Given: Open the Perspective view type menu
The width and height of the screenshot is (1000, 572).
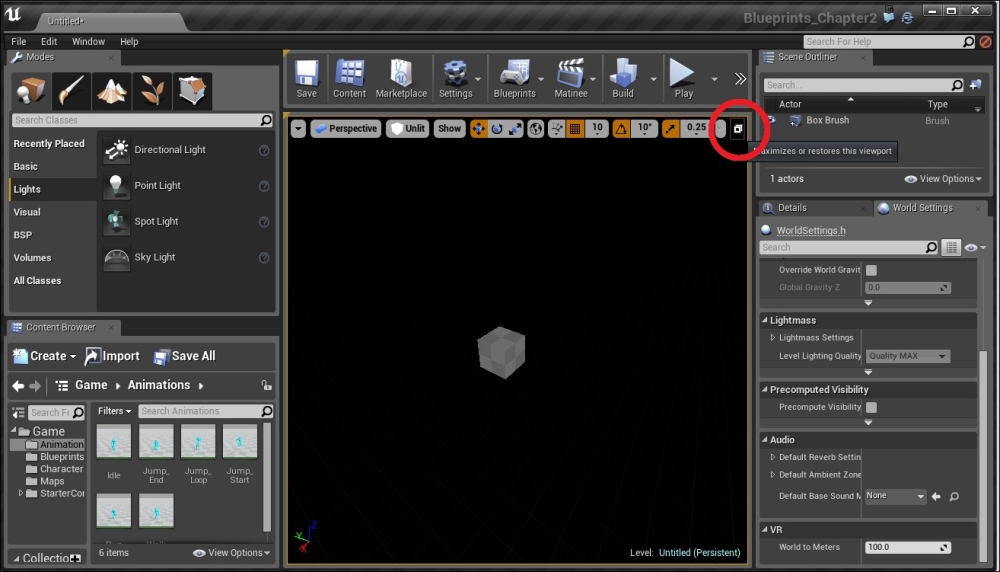Looking at the screenshot, I should pyautogui.click(x=346, y=129).
